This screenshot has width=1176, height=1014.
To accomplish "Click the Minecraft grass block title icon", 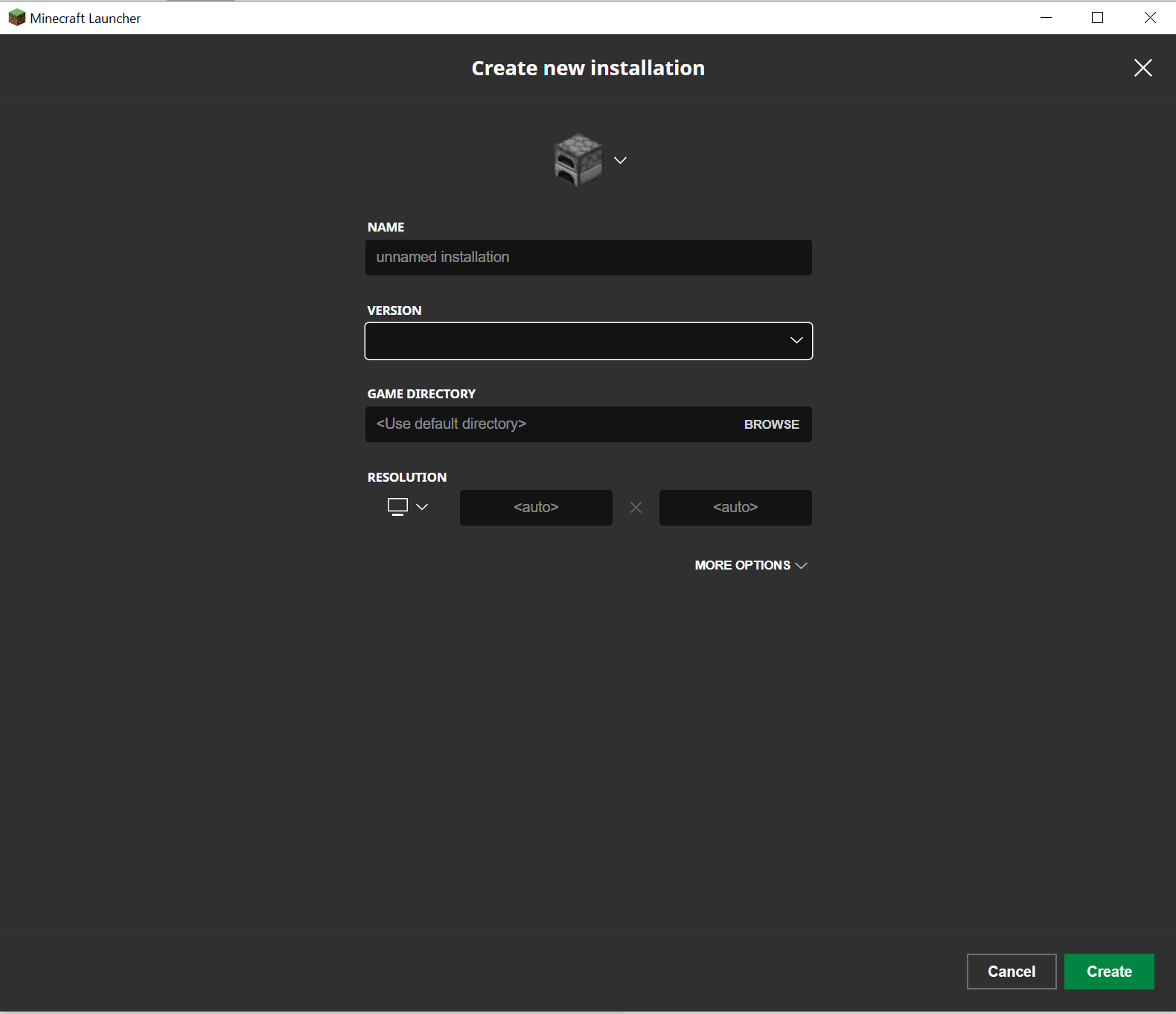I will tap(16, 18).
